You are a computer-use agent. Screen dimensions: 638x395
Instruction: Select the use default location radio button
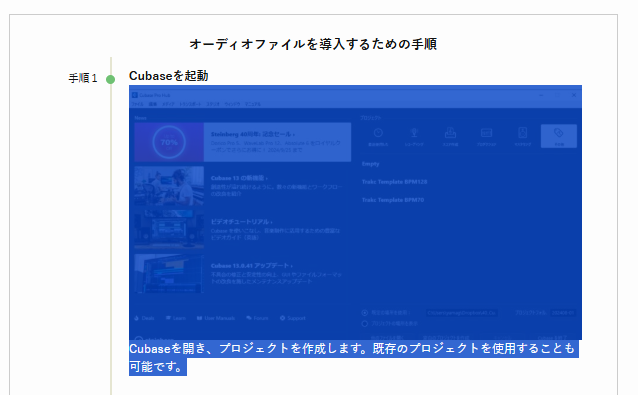click(x=365, y=313)
